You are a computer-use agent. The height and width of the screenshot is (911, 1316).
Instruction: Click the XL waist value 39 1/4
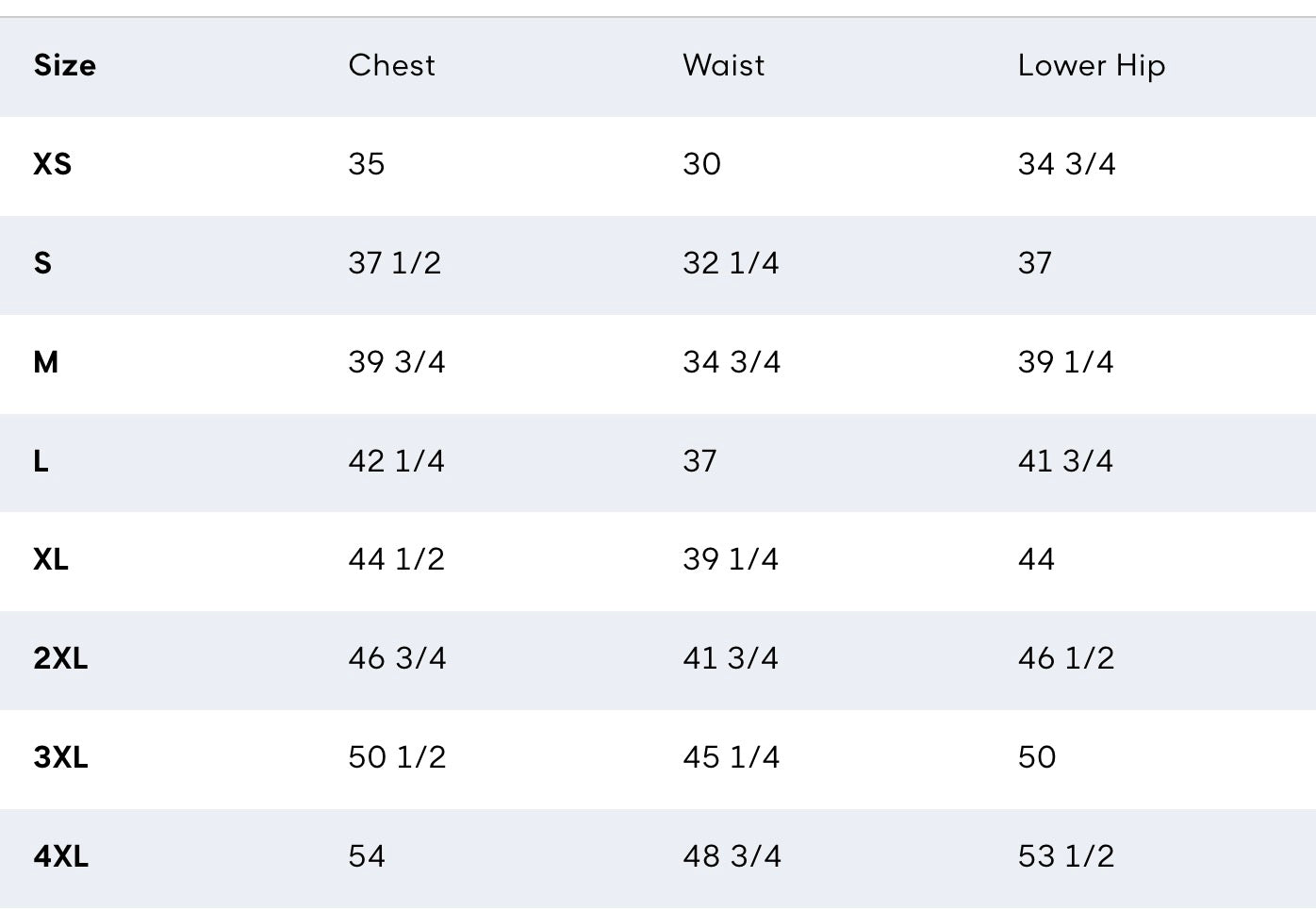pyautogui.click(x=731, y=559)
